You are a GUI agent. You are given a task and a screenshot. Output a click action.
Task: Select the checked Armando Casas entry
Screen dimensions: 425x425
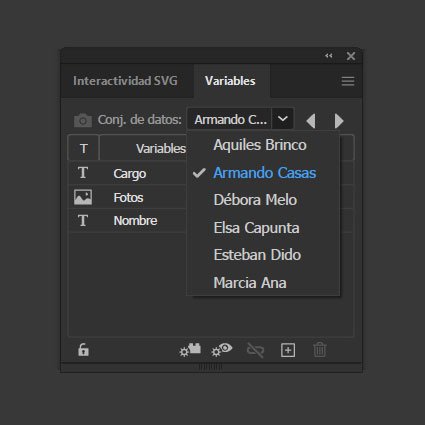click(x=263, y=173)
